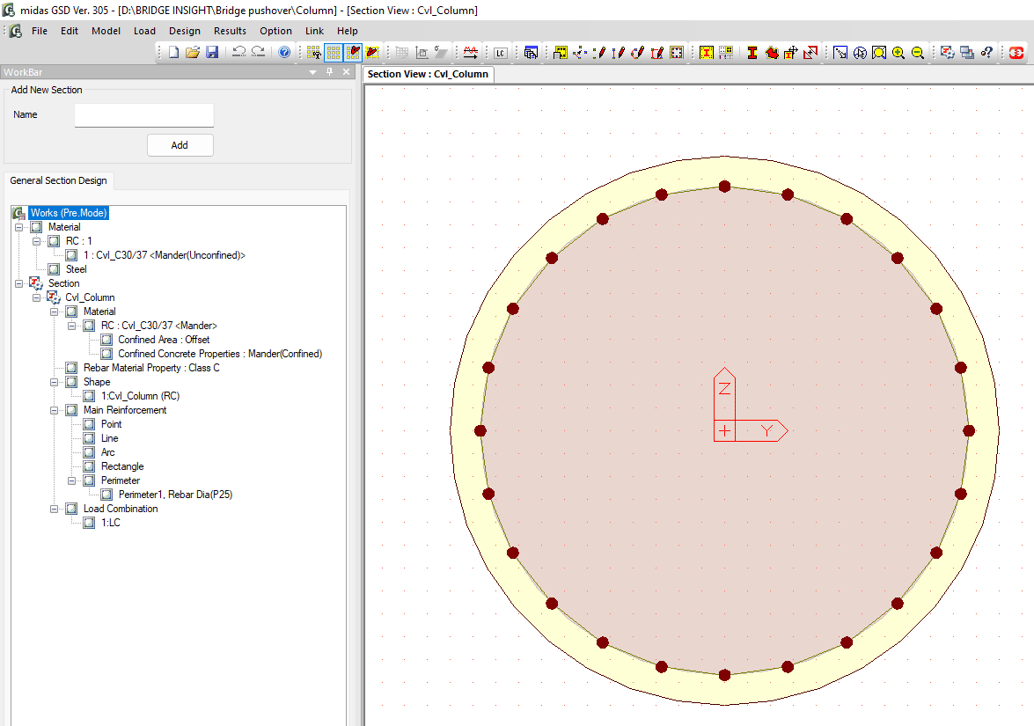Click the Open file folder icon
Viewport: 1034px width, 726px height.
click(x=193, y=52)
